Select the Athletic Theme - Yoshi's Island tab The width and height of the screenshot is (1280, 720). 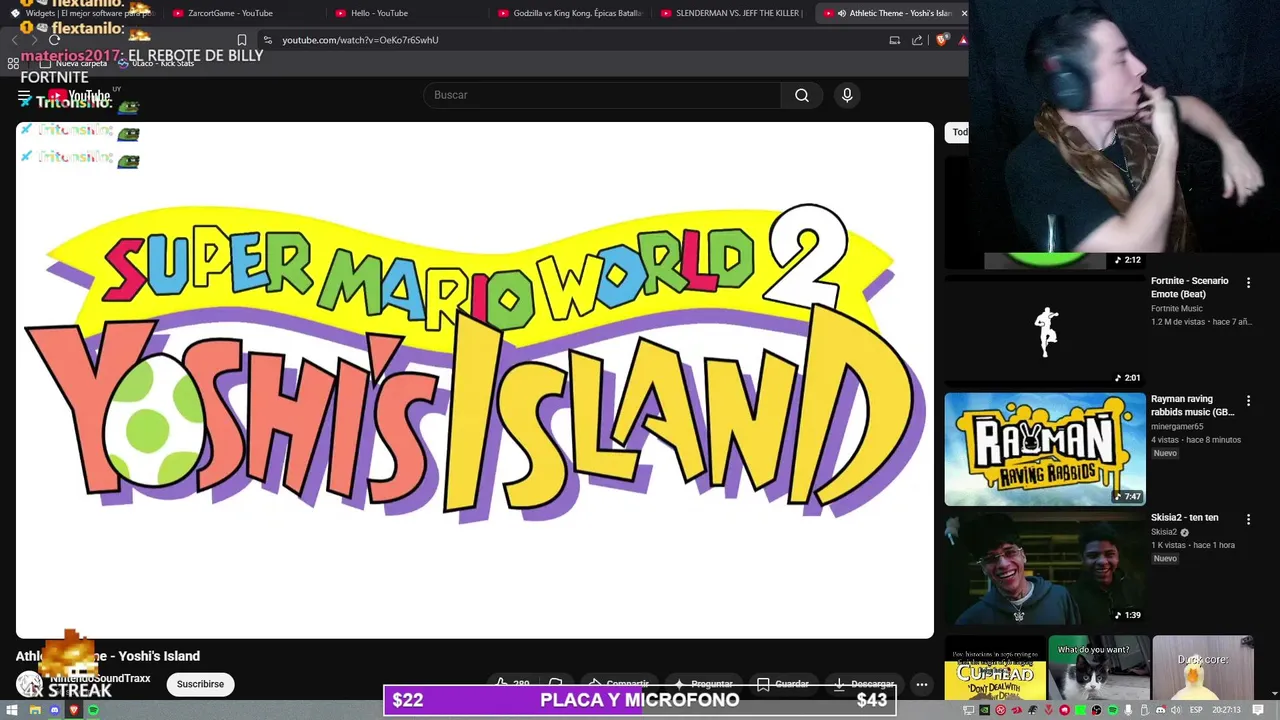(890, 13)
